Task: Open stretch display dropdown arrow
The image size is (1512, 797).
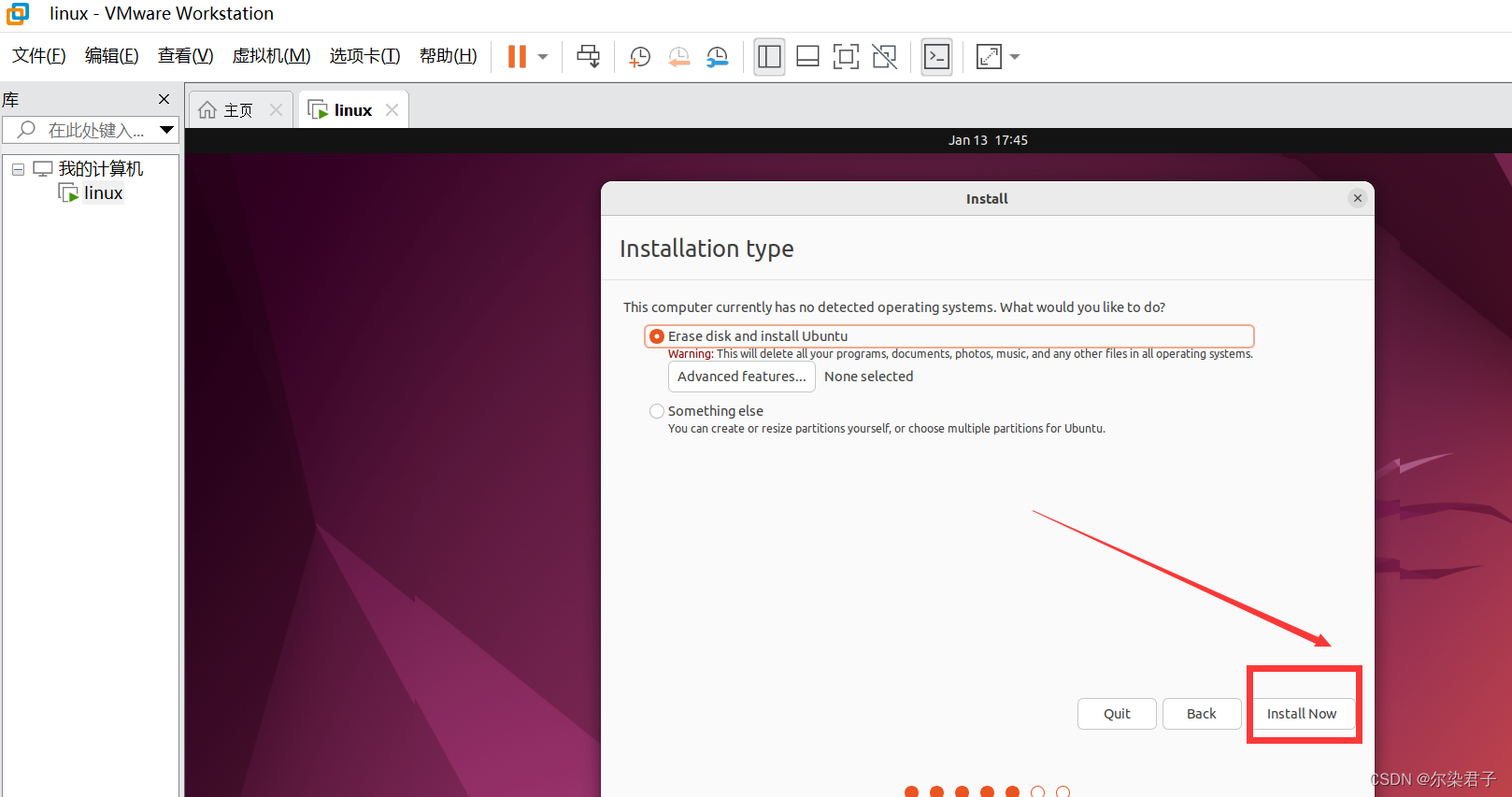Action: pyautogui.click(x=1015, y=57)
